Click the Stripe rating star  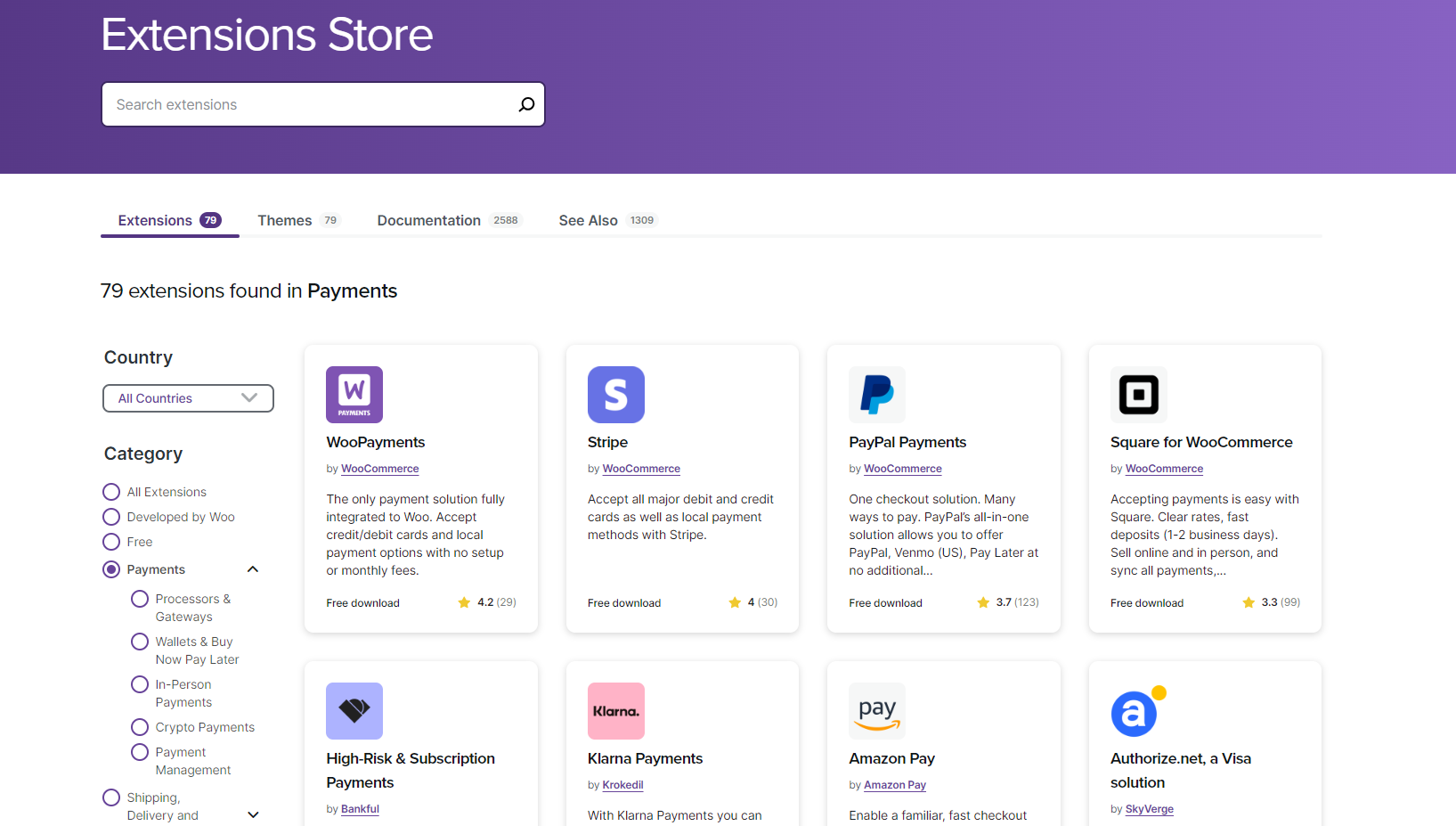coord(735,602)
